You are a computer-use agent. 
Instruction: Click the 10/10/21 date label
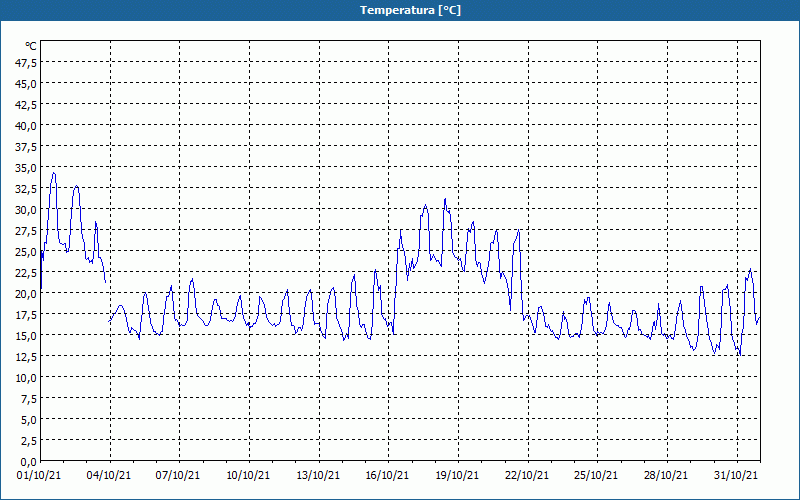point(248,476)
